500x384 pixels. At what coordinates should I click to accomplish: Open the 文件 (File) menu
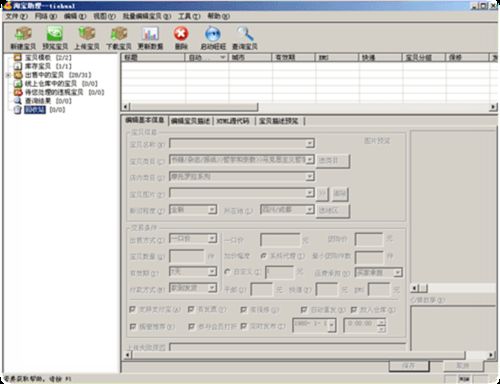coord(16,16)
